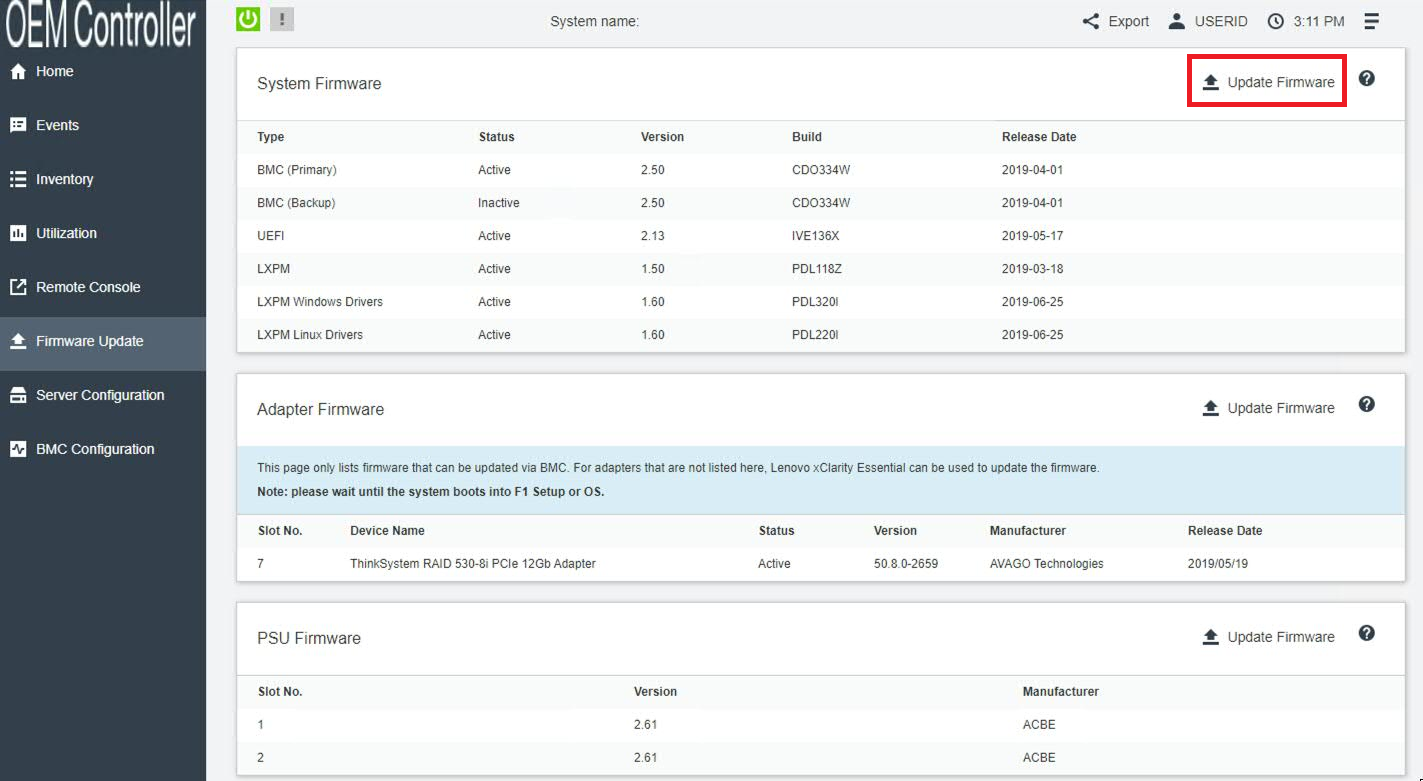Image resolution: width=1423 pixels, height=781 pixels.
Task: Open BMC Configuration page
Action: pos(103,449)
